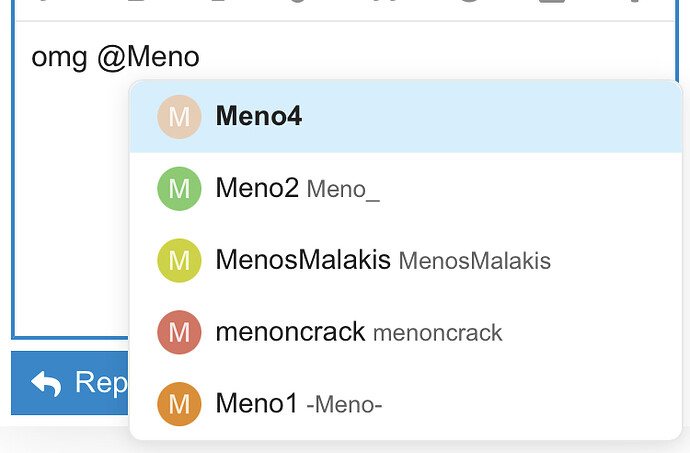Click the beige Meno4 avatar icon
This screenshot has height=453, width=690.
pos(179,117)
